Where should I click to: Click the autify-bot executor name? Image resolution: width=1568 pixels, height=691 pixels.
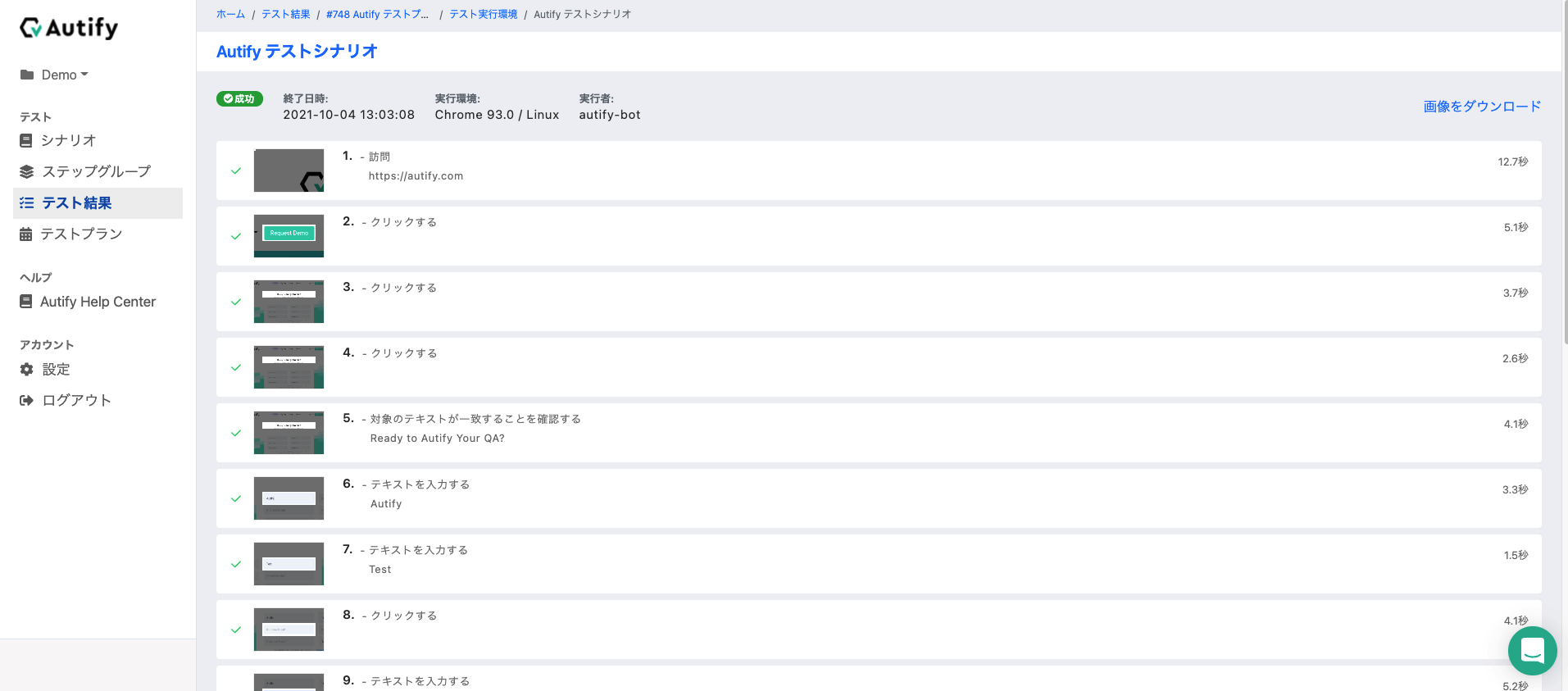coord(610,115)
